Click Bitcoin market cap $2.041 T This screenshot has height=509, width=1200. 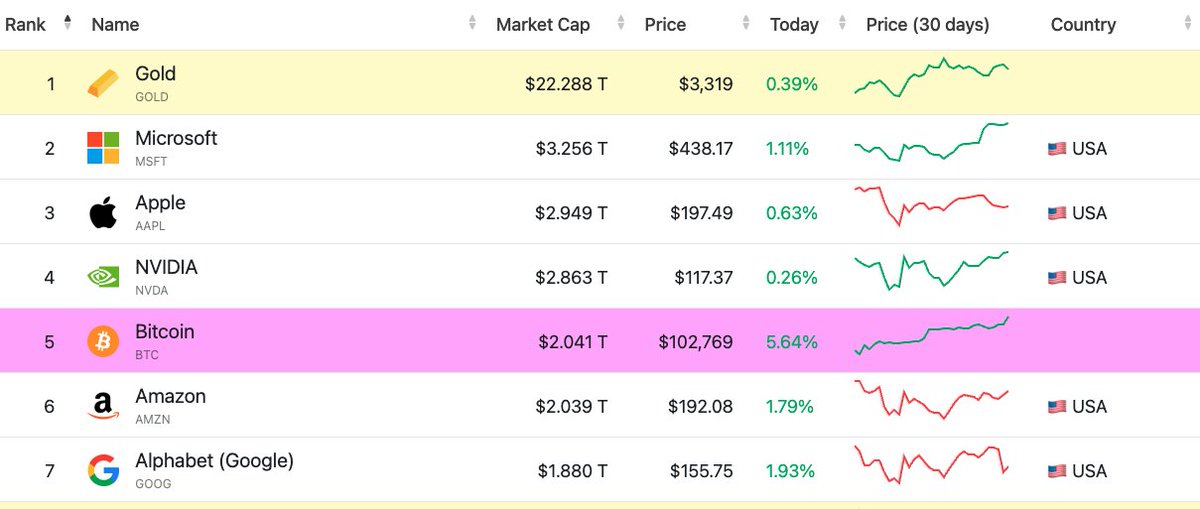(571, 342)
